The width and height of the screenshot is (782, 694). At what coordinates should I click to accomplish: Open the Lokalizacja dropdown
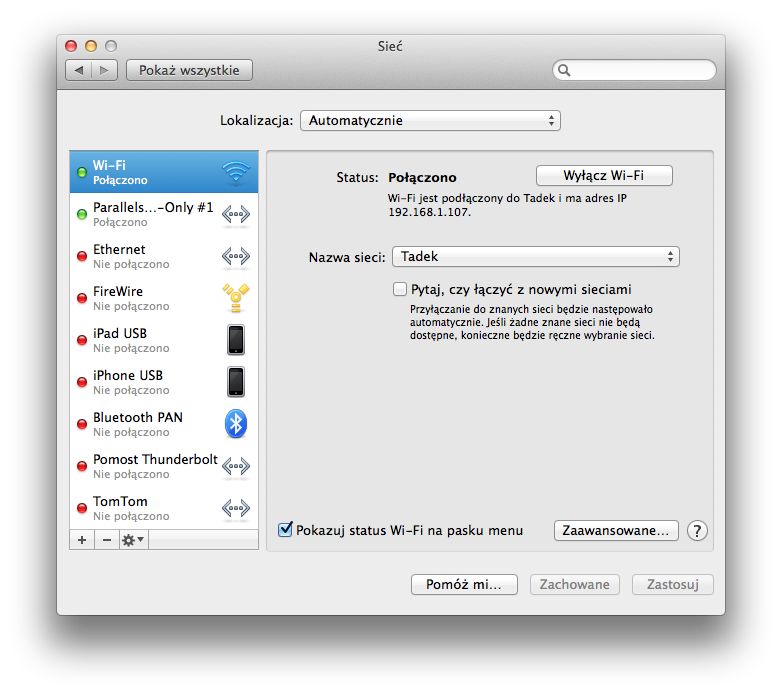point(430,121)
